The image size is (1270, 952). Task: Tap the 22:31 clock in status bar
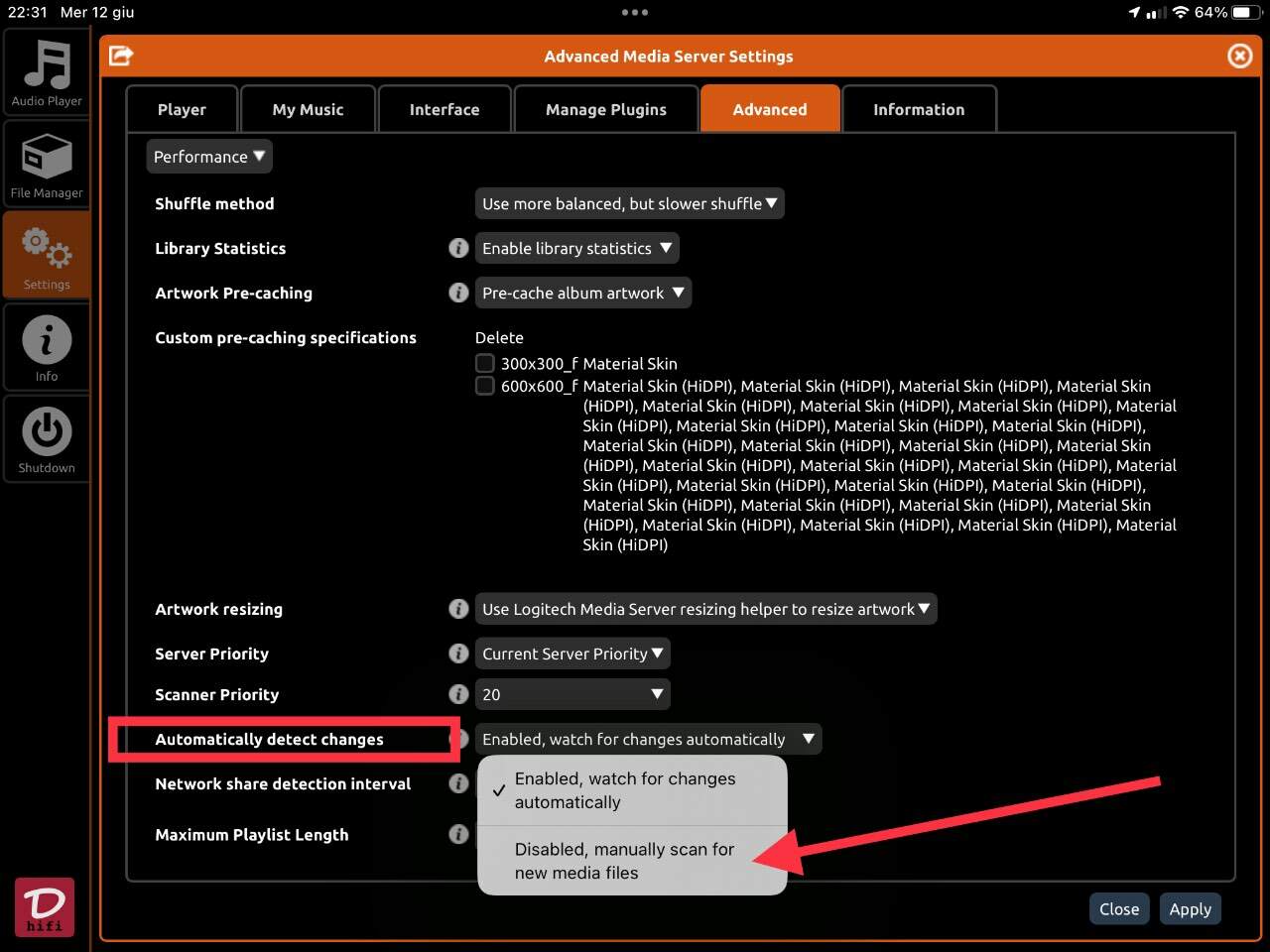coord(28,12)
